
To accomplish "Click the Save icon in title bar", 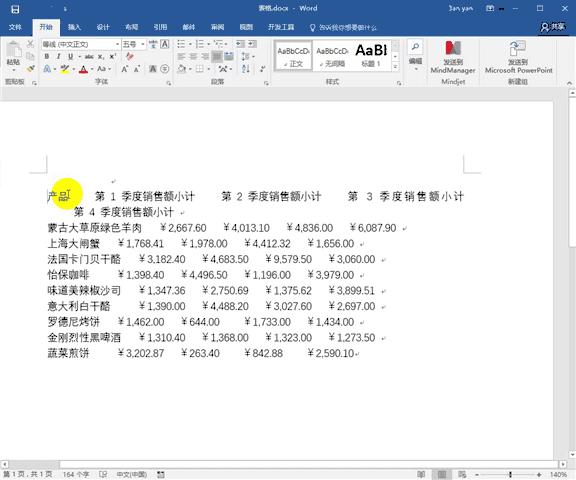I will (15, 9).
